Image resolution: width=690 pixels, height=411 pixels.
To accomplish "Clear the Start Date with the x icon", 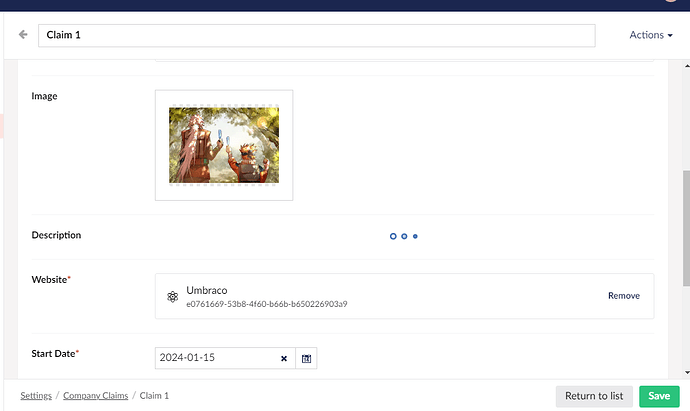I will [x=283, y=358].
